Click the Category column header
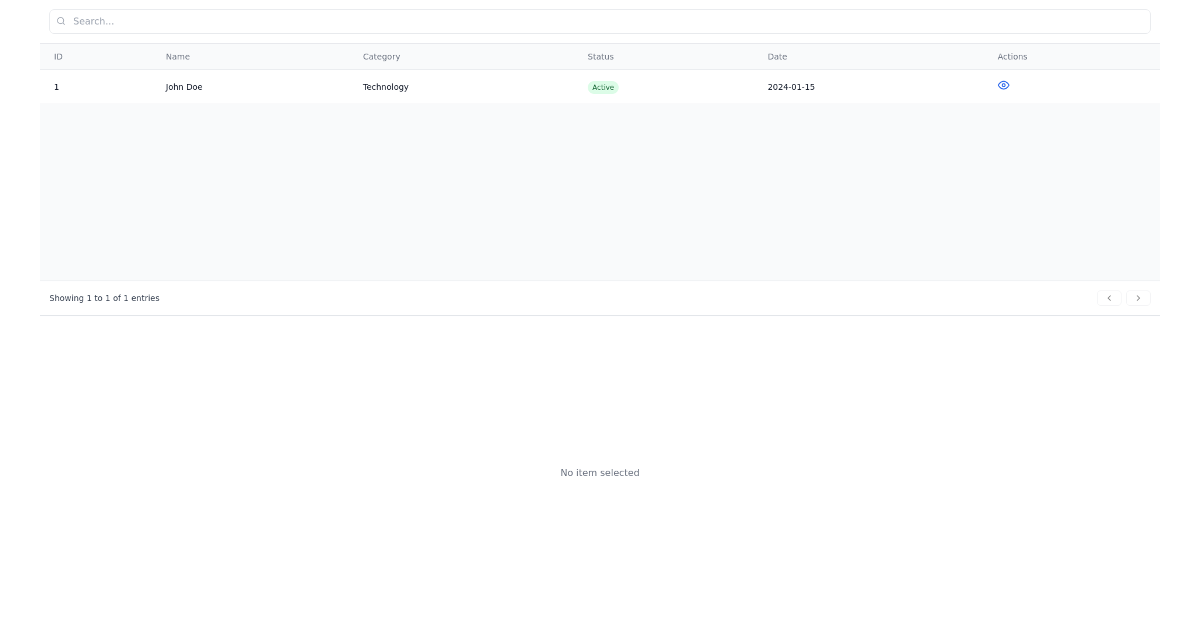The height and width of the screenshot is (630, 1200). 381,57
